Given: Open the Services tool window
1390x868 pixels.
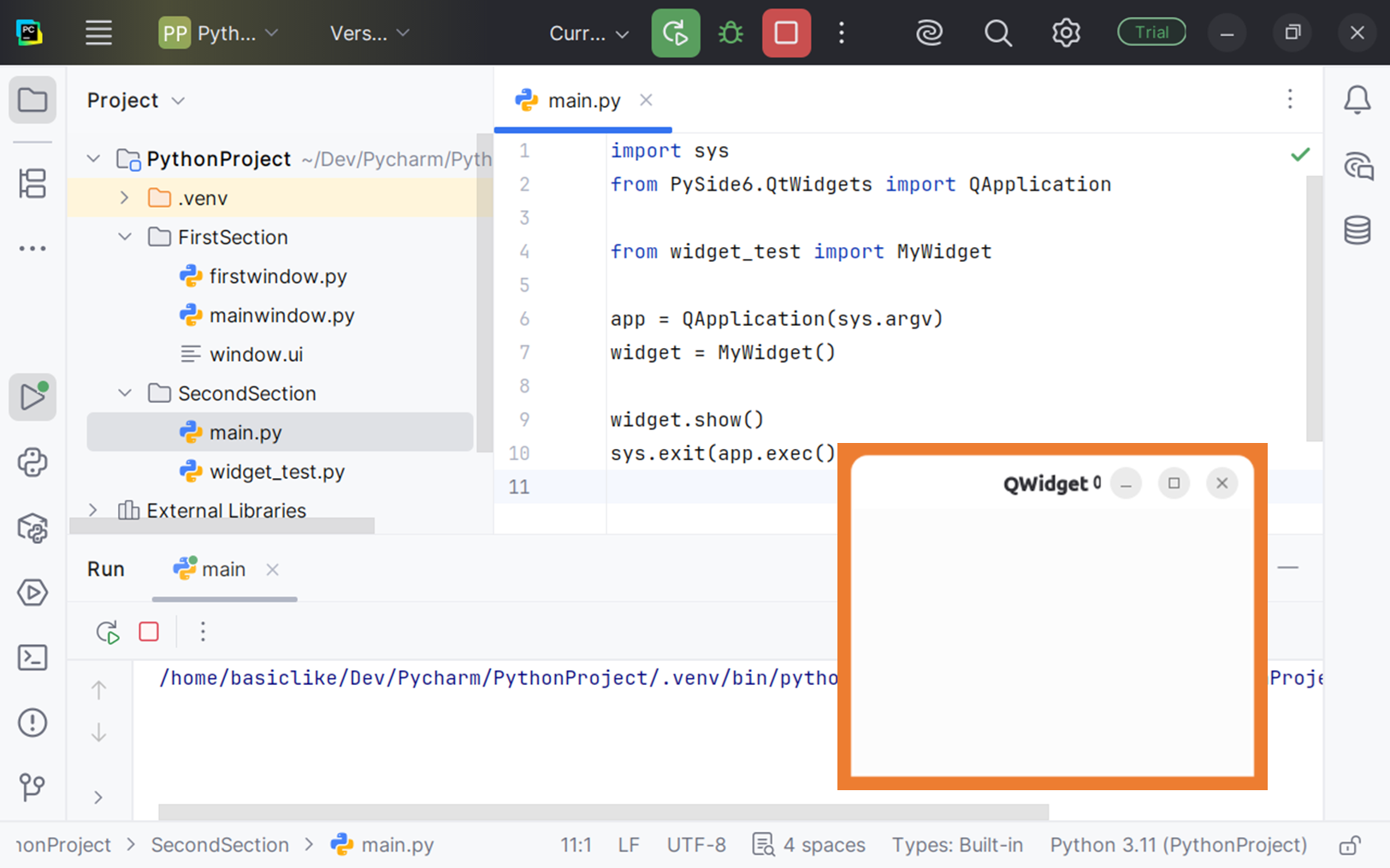Looking at the screenshot, I should click(x=33, y=593).
